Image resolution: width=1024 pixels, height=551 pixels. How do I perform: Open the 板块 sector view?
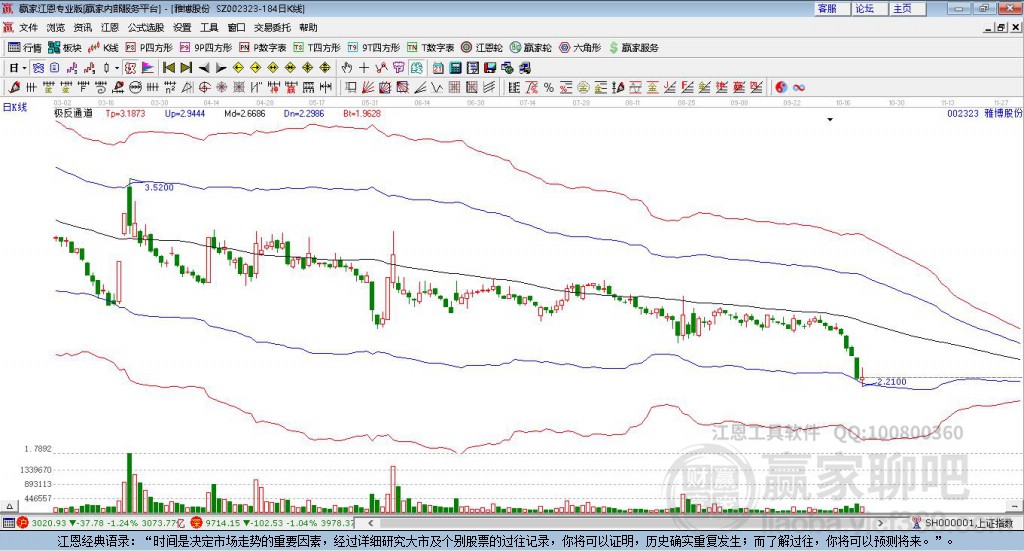coord(64,48)
